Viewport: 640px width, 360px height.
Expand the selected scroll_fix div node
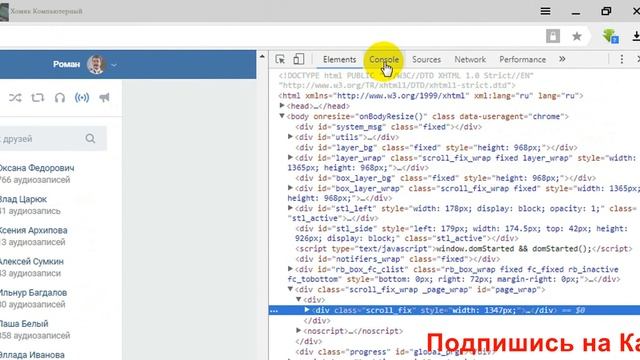[307, 310]
